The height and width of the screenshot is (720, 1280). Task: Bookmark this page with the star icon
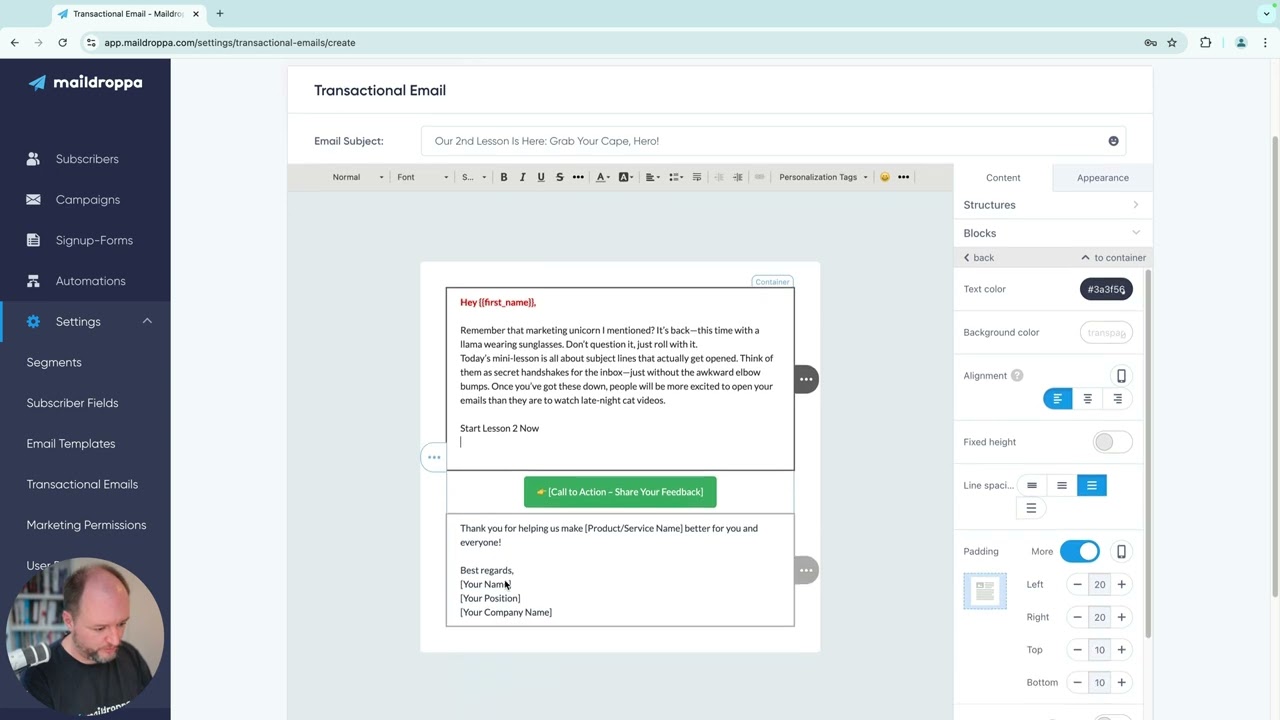tap(1172, 43)
